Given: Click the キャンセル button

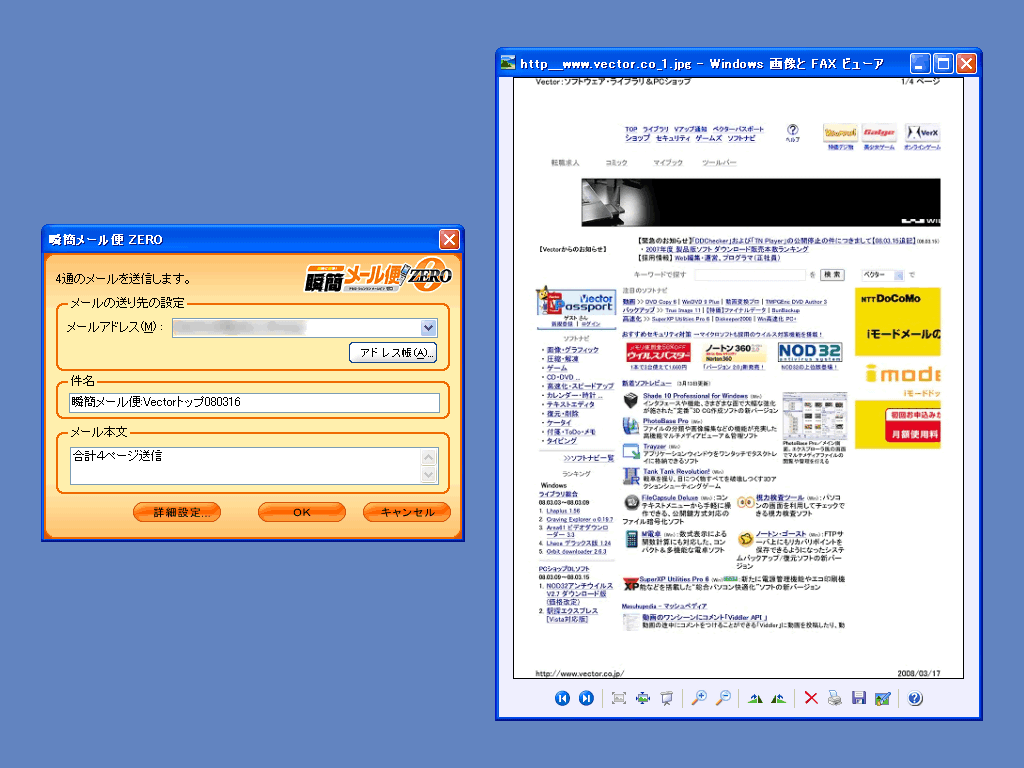Looking at the screenshot, I should coord(407,512).
